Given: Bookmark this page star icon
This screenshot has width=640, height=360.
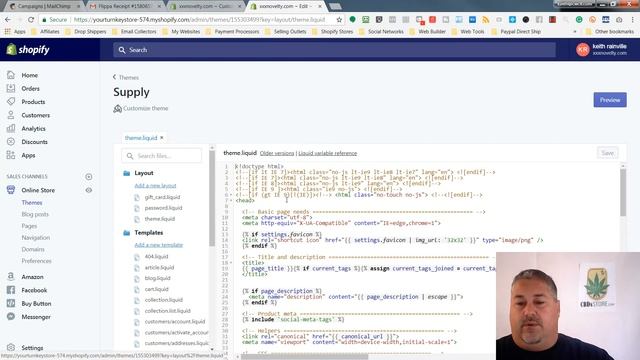Looking at the screenshot, I should pyautogui.click(x=339, y=19).
